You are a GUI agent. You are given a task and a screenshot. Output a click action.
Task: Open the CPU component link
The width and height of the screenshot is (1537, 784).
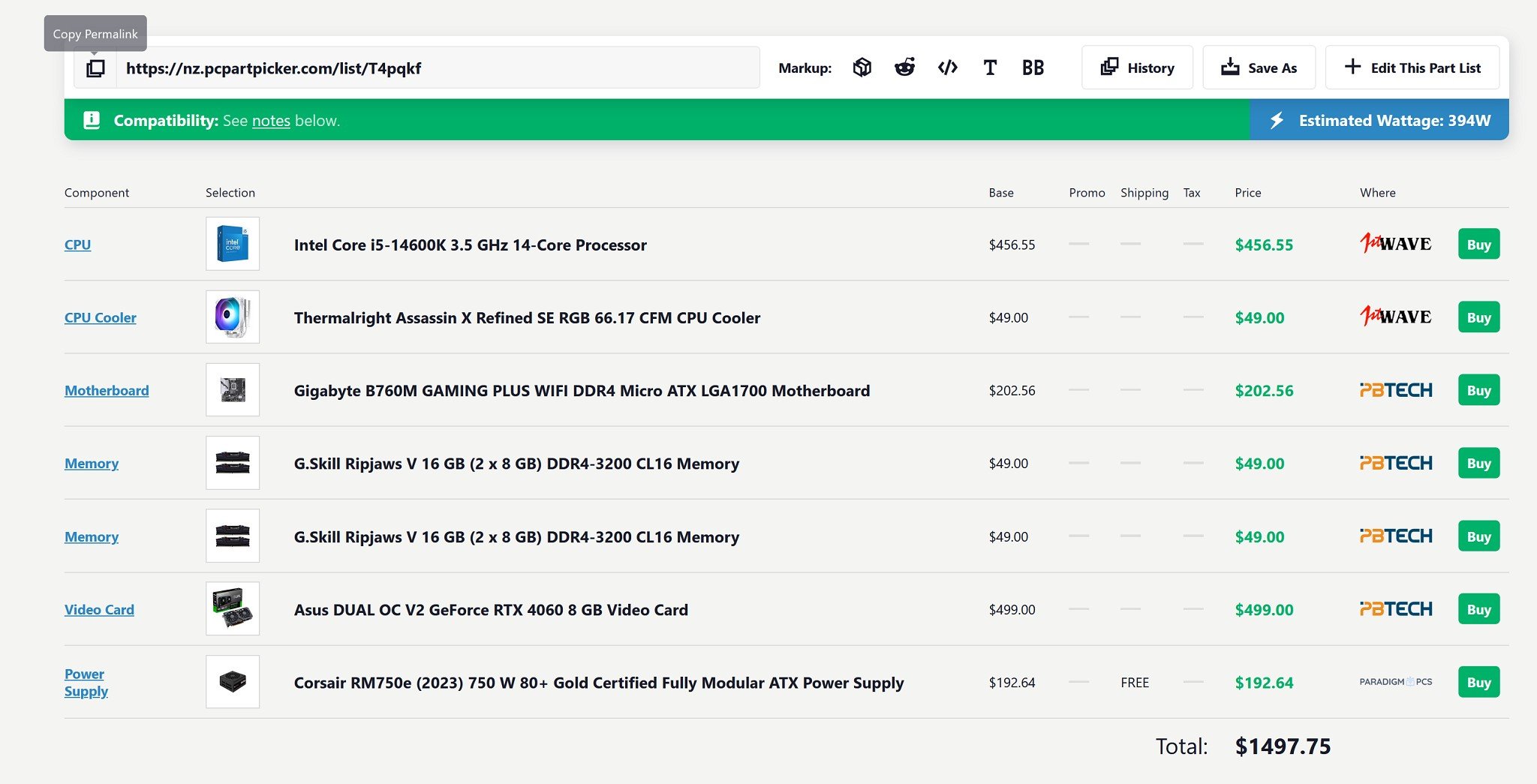[77, 245]
